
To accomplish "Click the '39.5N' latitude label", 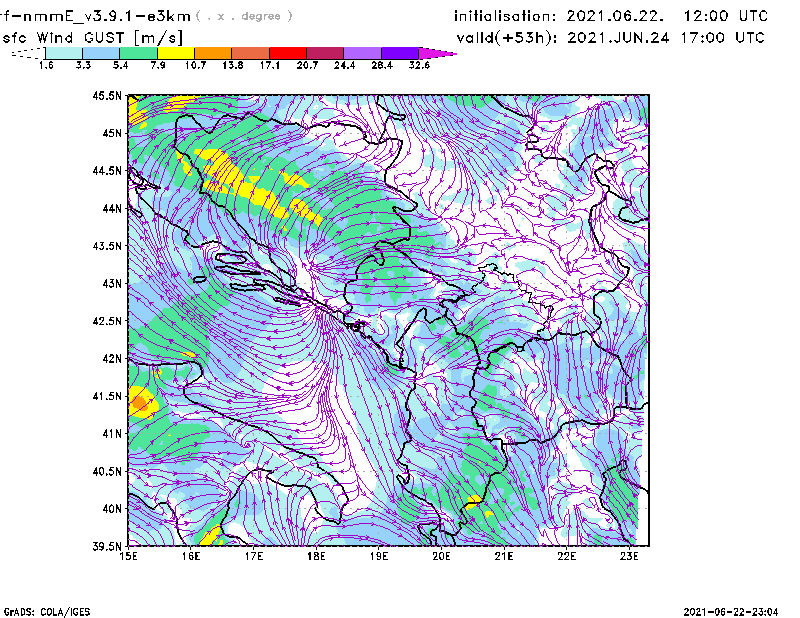I will pos(107,546).
